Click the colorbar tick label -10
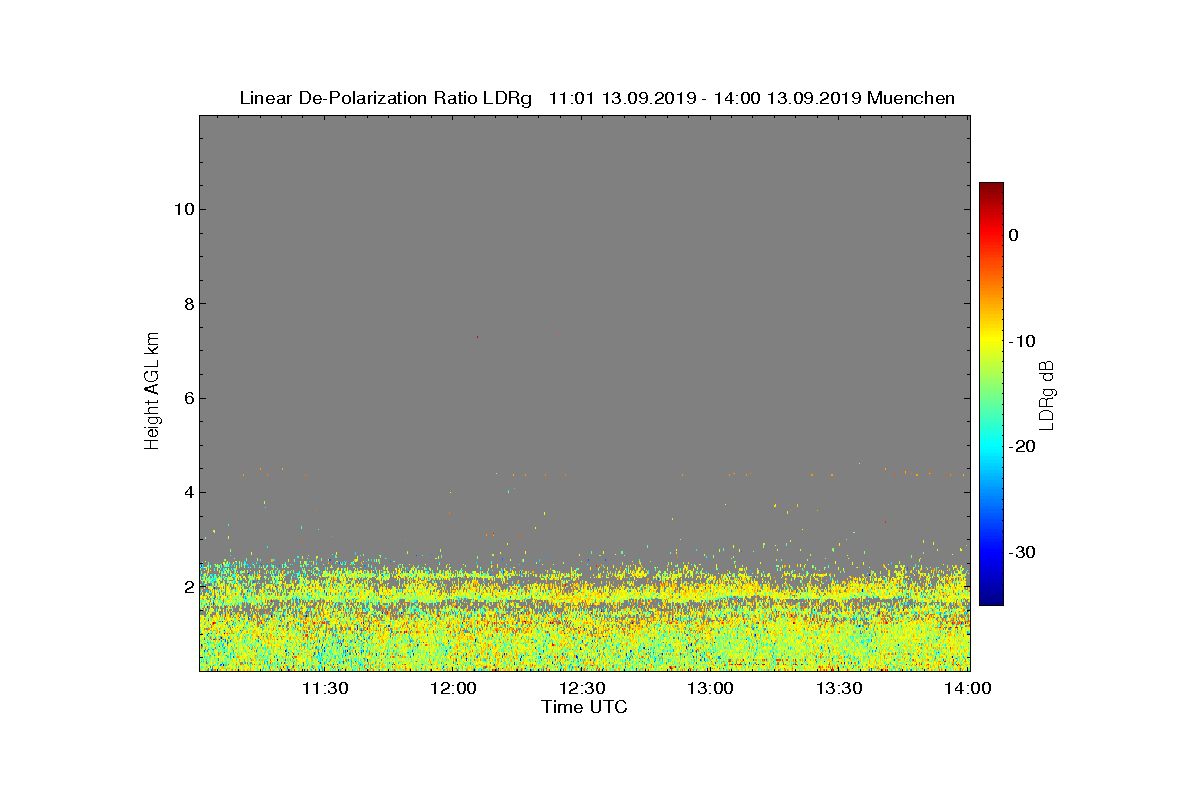Screen dimensions: 1200x800 [x=1022, y=341]
